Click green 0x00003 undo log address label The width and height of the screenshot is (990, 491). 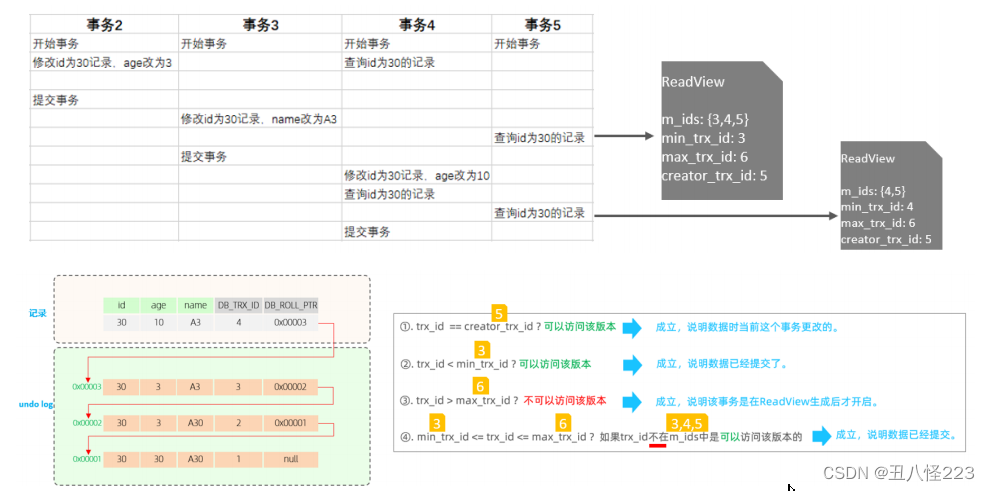86,387
